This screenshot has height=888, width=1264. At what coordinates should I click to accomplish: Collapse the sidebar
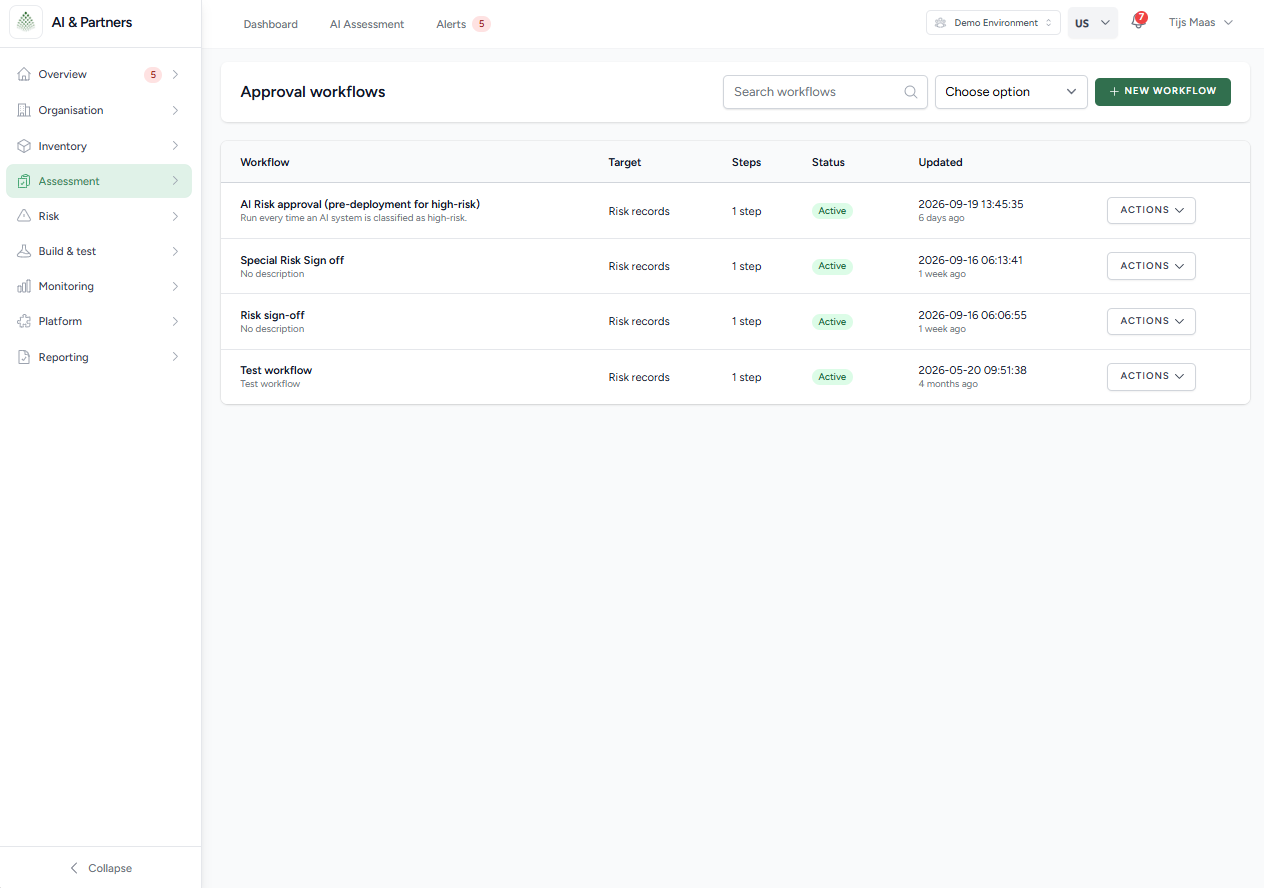coord(100,868)
